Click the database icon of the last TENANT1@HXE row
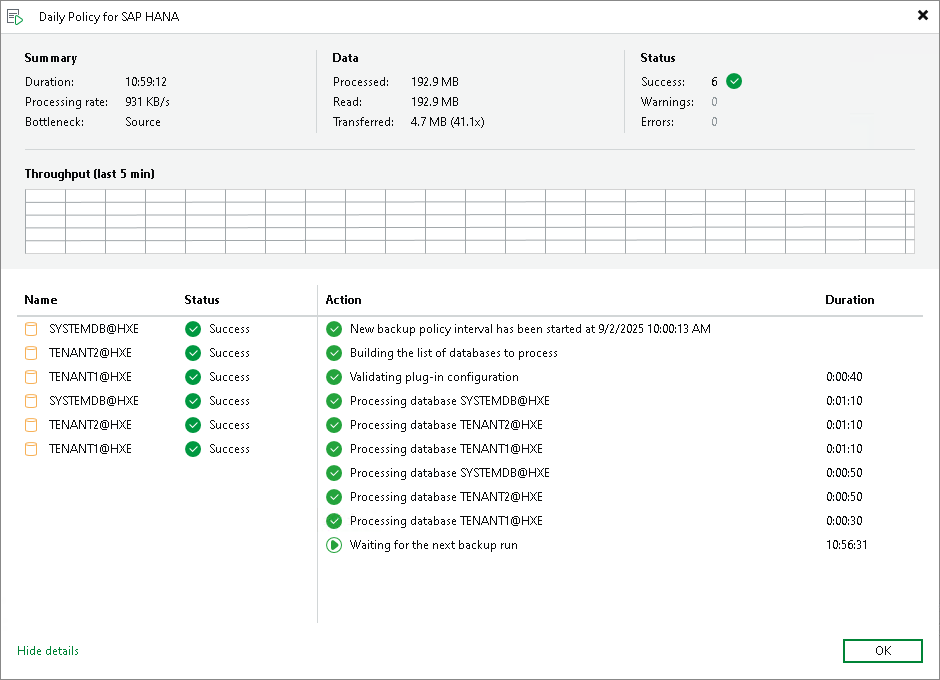This screenshot has width=940, height=680. click(x=31, y=449)
